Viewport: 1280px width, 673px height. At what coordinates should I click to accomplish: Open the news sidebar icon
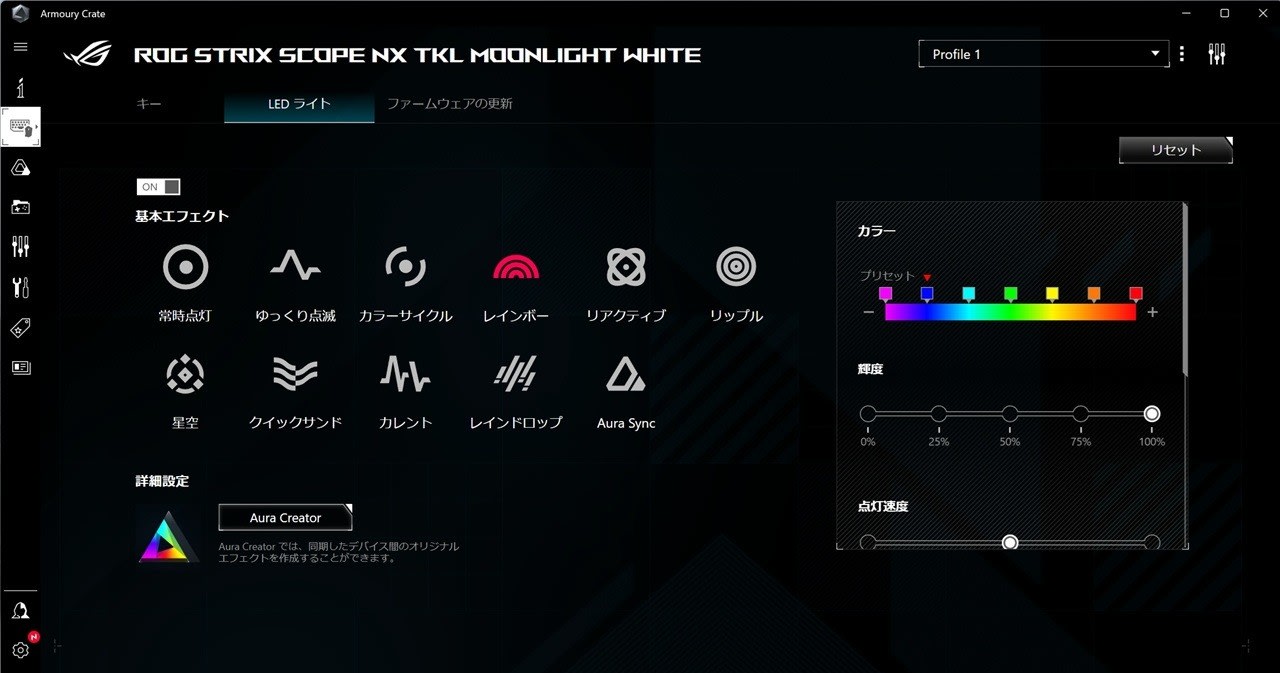click(20, 367)
